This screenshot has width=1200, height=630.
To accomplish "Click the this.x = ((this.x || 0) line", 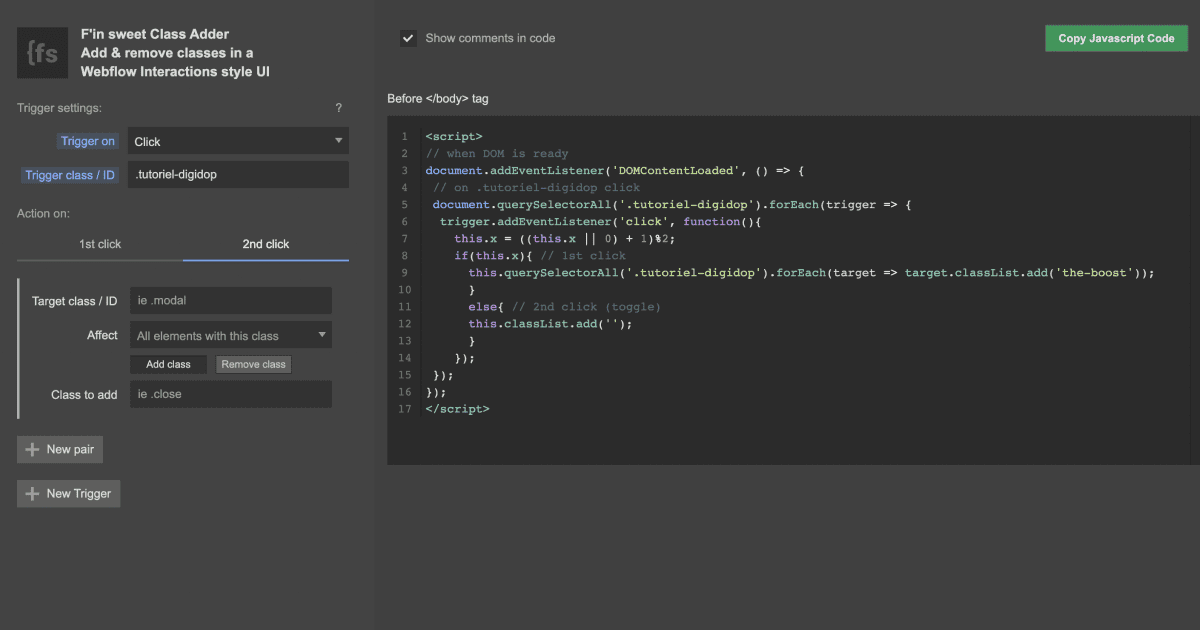I will coord(565,238).
